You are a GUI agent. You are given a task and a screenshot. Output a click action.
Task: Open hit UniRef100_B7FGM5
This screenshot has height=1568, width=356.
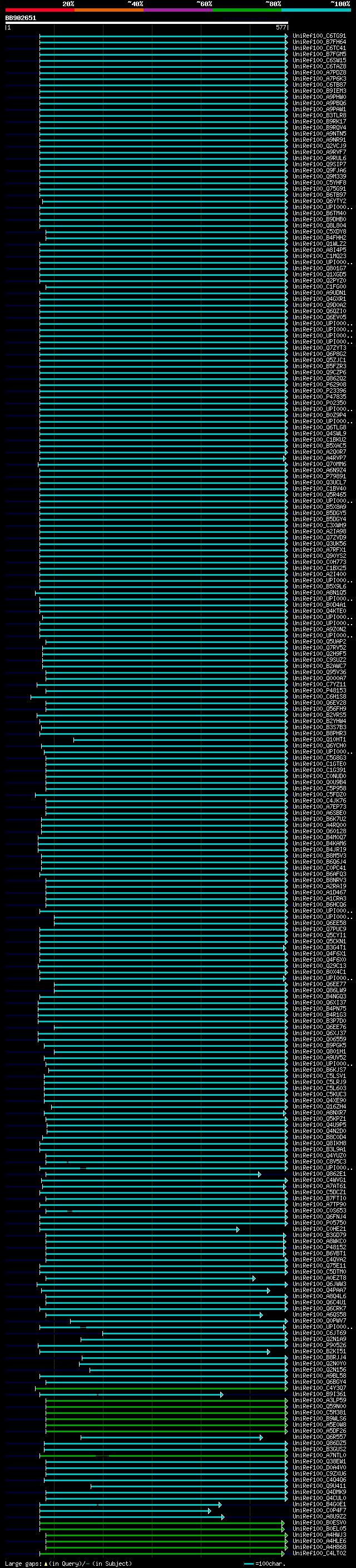pos(319,55)
